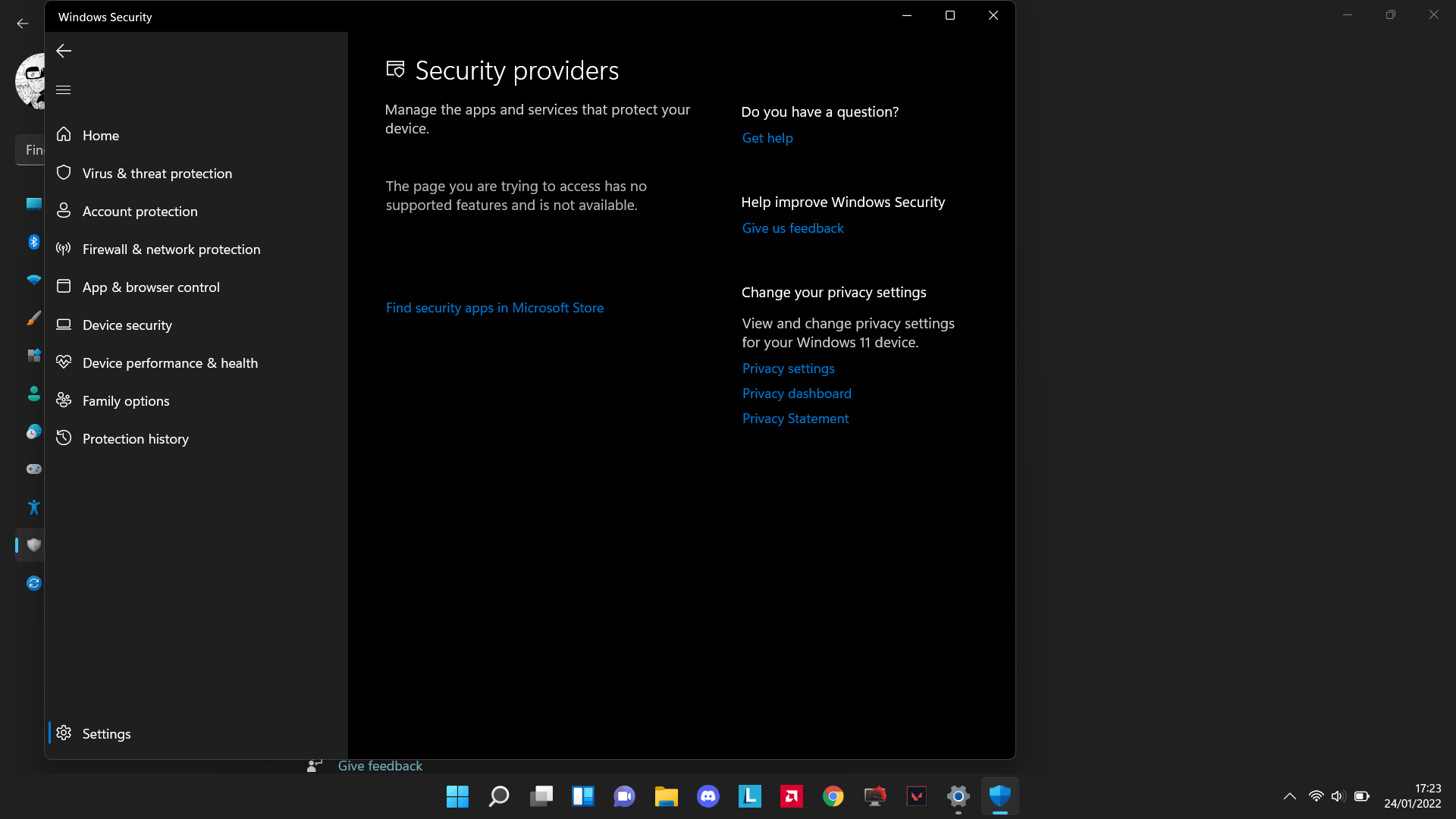Click the Accessibility icon in the left rail

pyautogui.click(x=33, y=507)
